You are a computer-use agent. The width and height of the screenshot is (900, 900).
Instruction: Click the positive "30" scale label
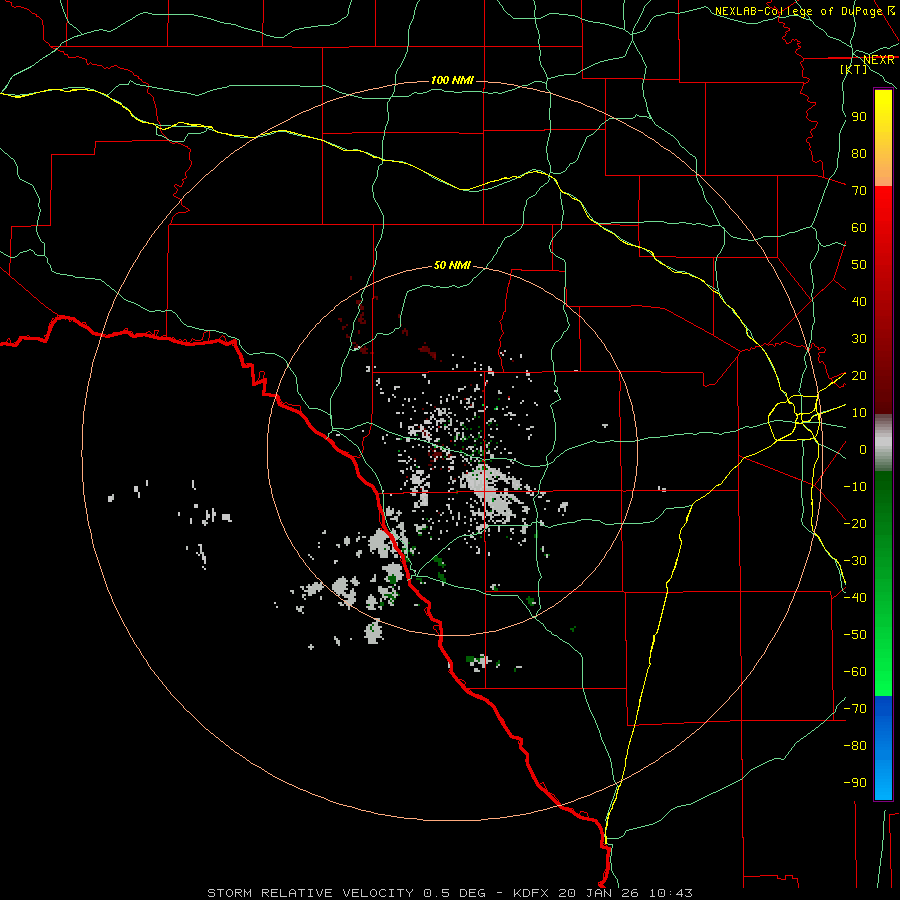(859, 339)
